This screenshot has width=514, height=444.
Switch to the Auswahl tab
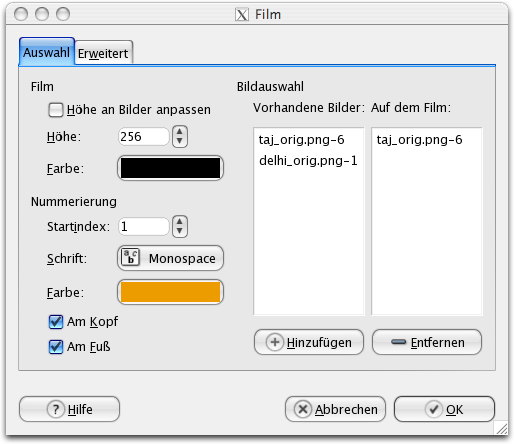(47, 52)
